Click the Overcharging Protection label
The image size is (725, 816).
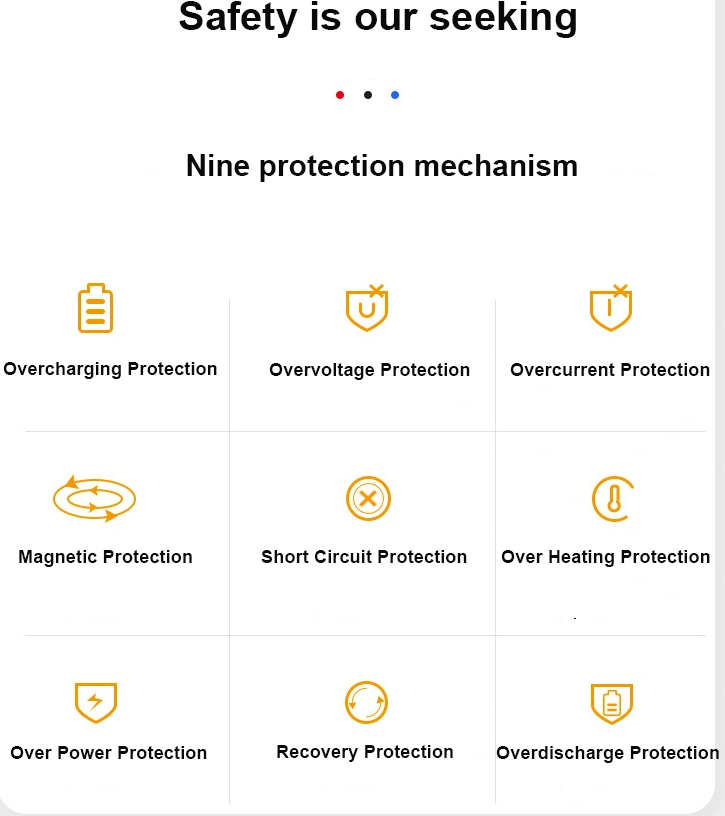(110, 369)
